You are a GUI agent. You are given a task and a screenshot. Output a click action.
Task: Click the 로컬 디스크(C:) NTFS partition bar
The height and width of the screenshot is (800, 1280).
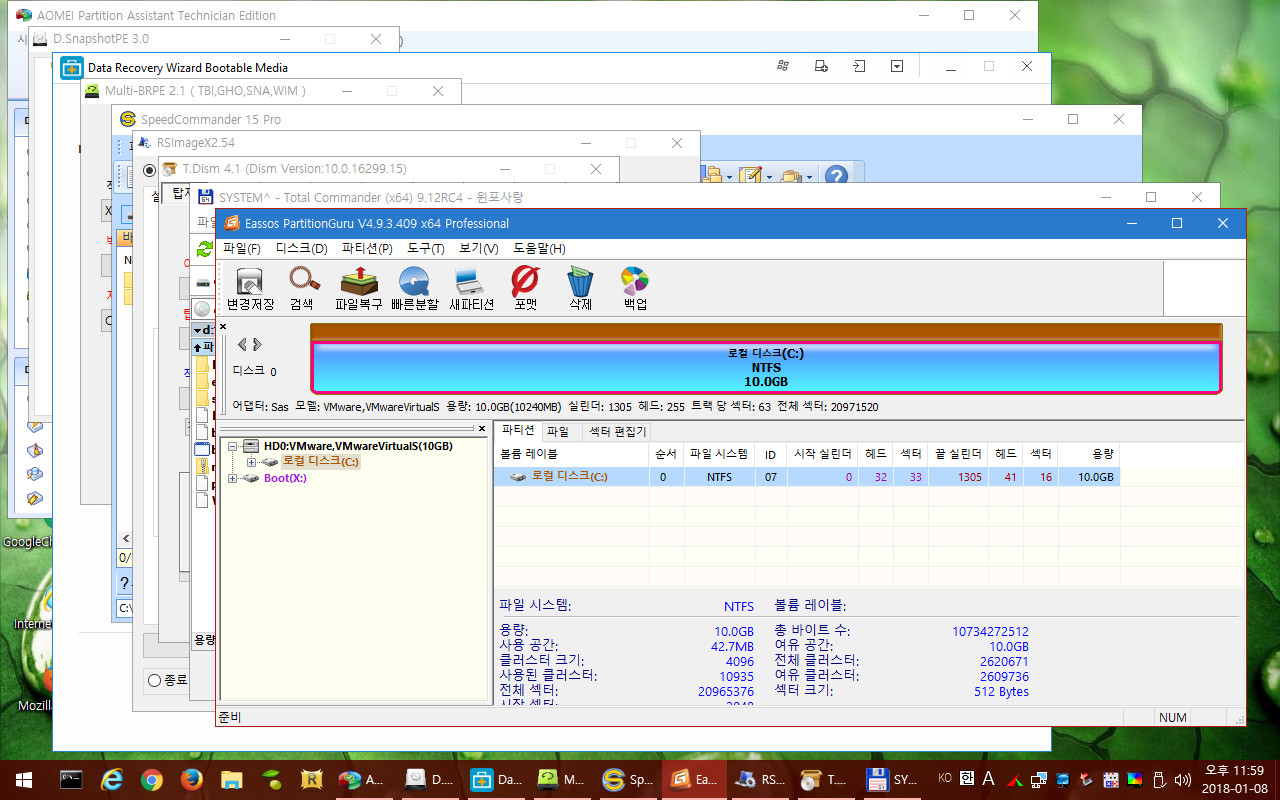pyautogui.click(x=766, y=367)
